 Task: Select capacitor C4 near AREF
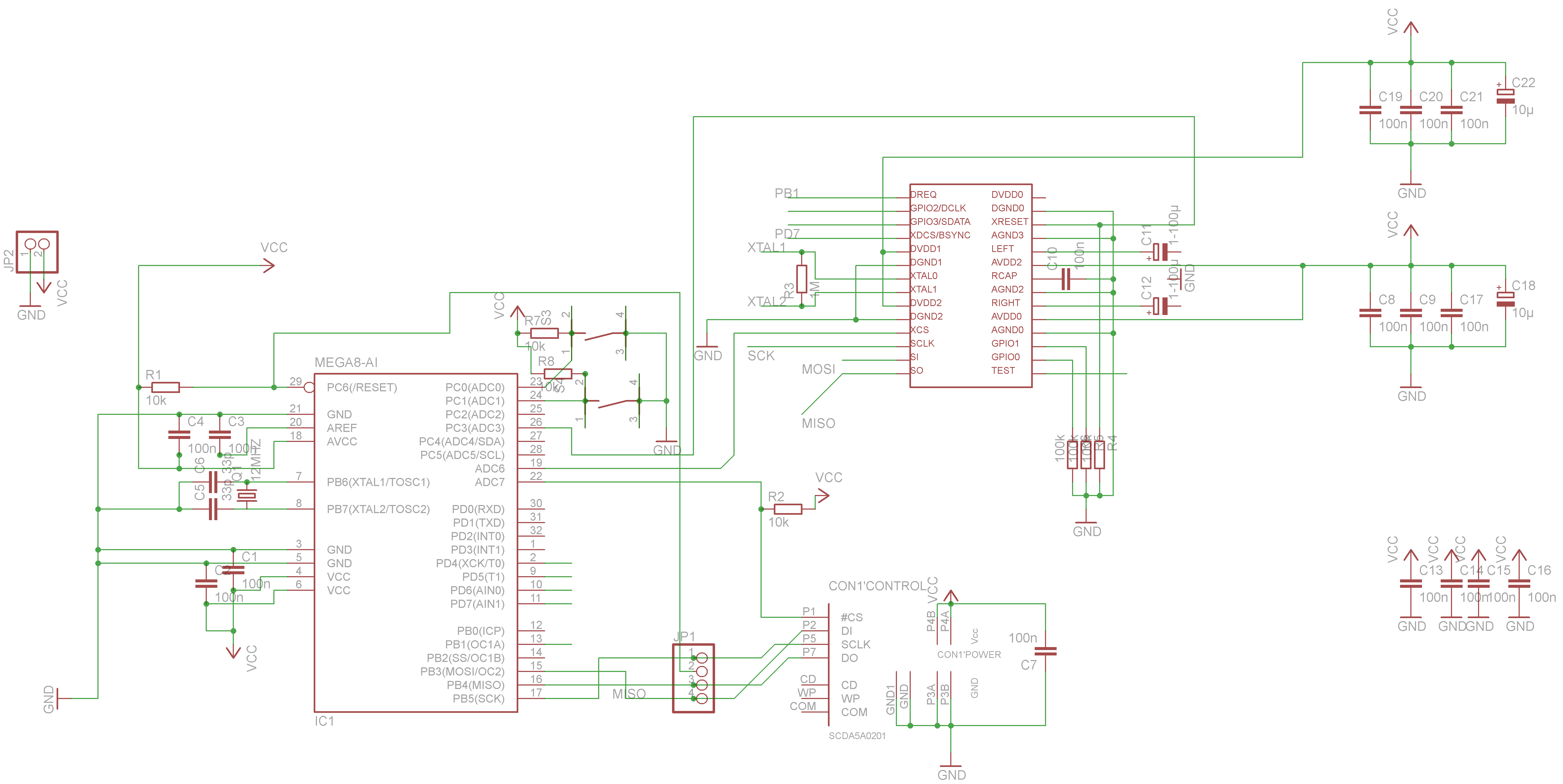[179, 434]
